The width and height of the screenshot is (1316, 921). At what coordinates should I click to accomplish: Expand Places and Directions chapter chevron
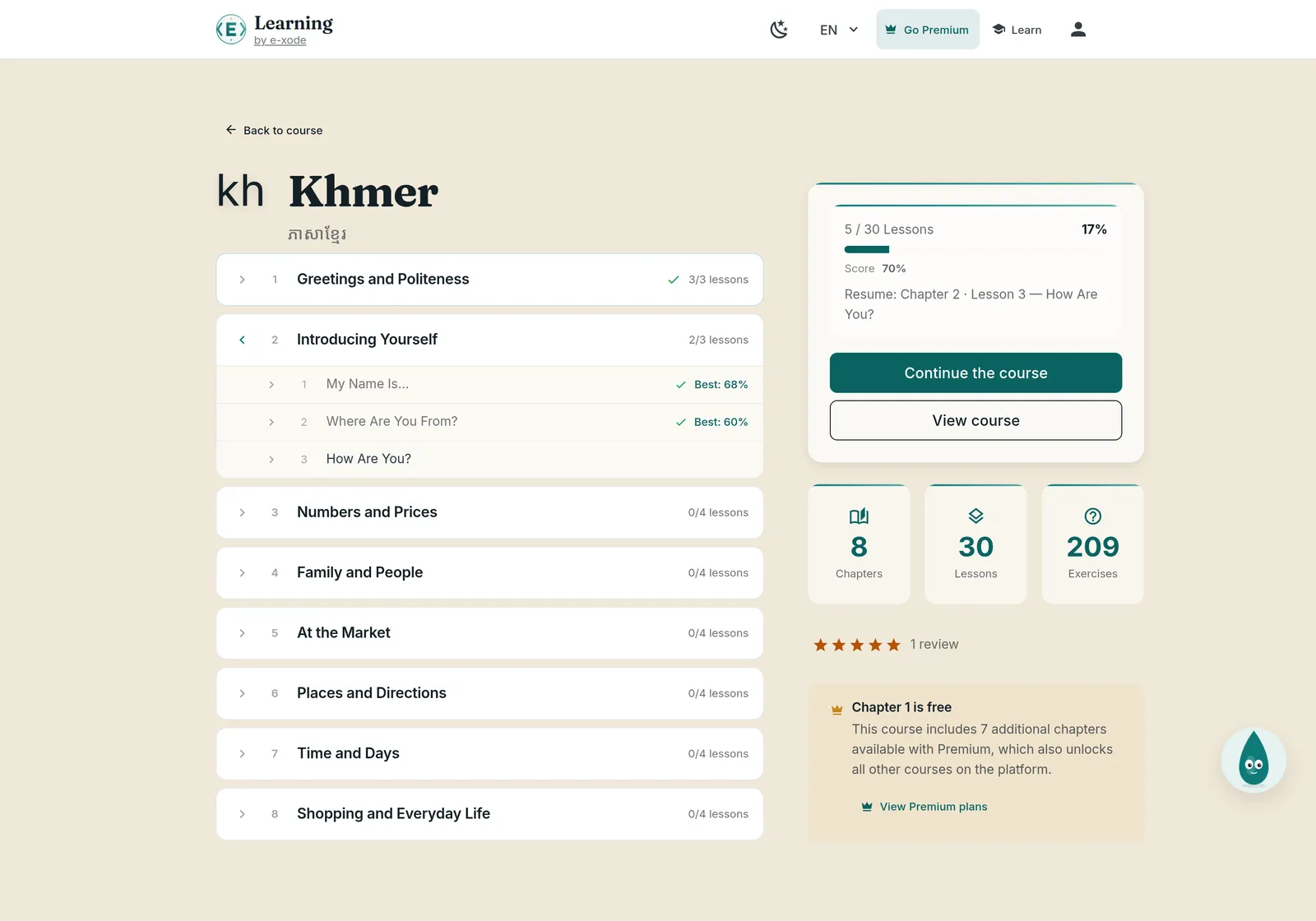tap(242, 693)
